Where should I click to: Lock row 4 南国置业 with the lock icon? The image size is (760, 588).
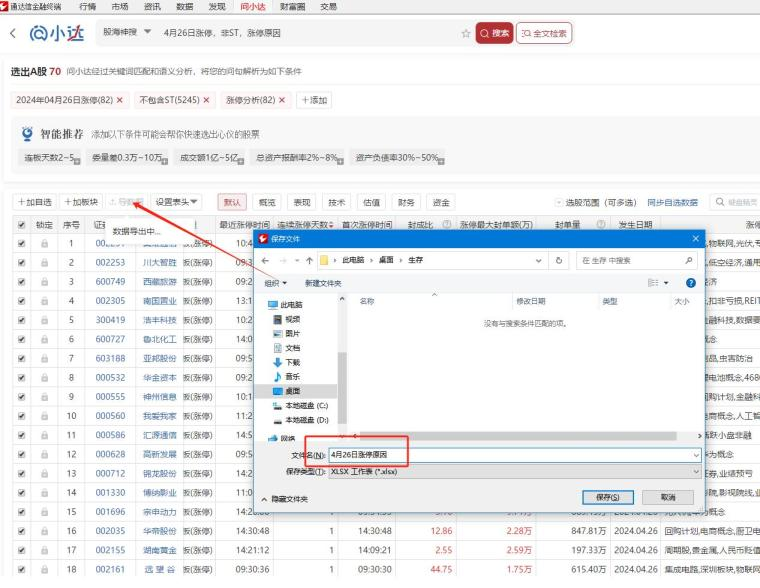coord(45,301)
